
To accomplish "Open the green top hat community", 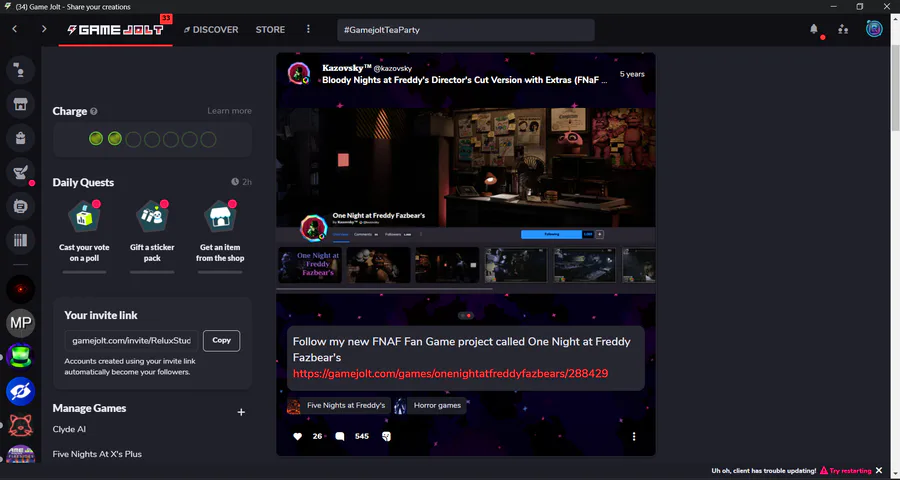I will pos(20,357).
